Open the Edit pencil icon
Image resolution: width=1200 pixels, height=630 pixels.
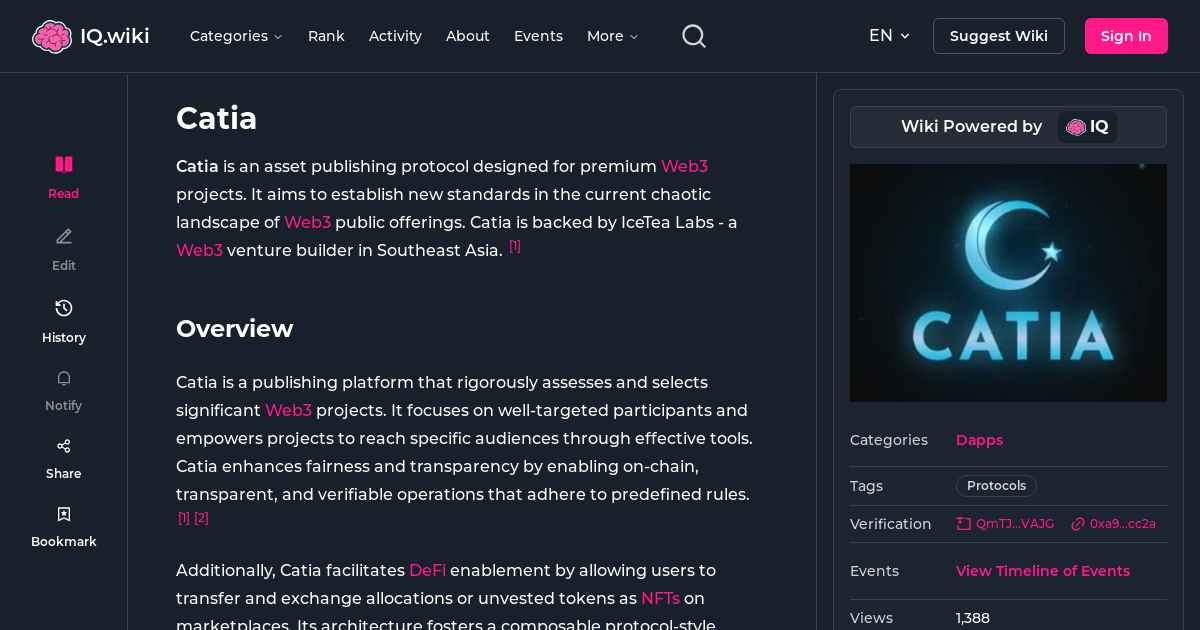[x=63, y=236]
